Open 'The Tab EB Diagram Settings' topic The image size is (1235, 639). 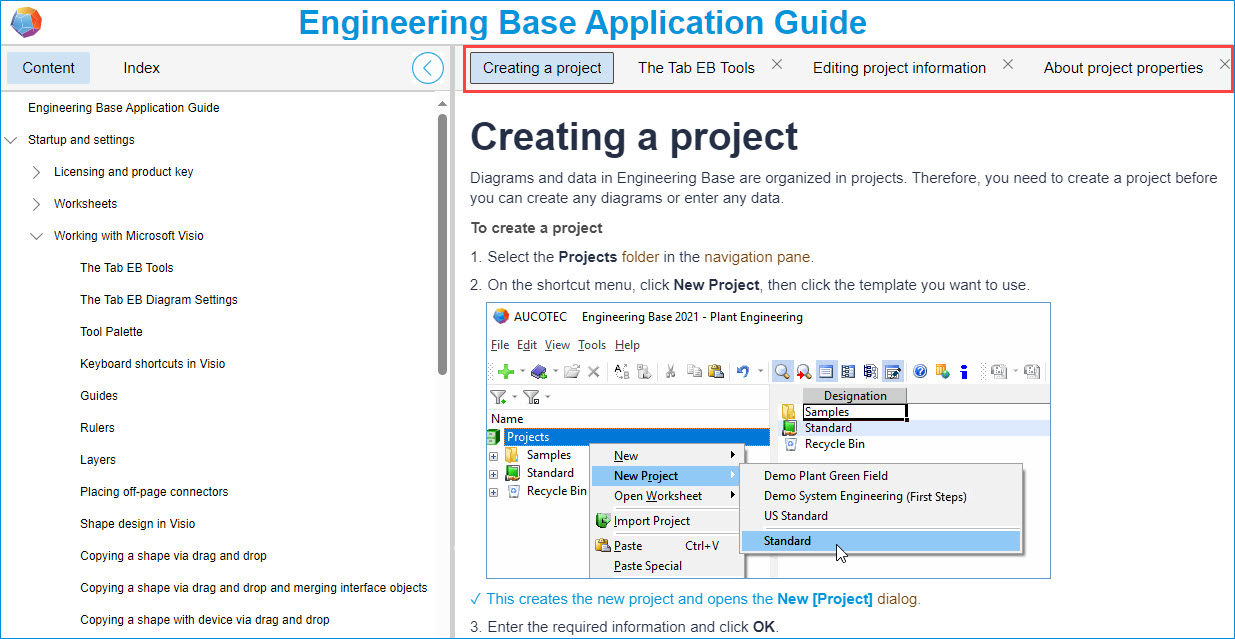click(158, 300)
